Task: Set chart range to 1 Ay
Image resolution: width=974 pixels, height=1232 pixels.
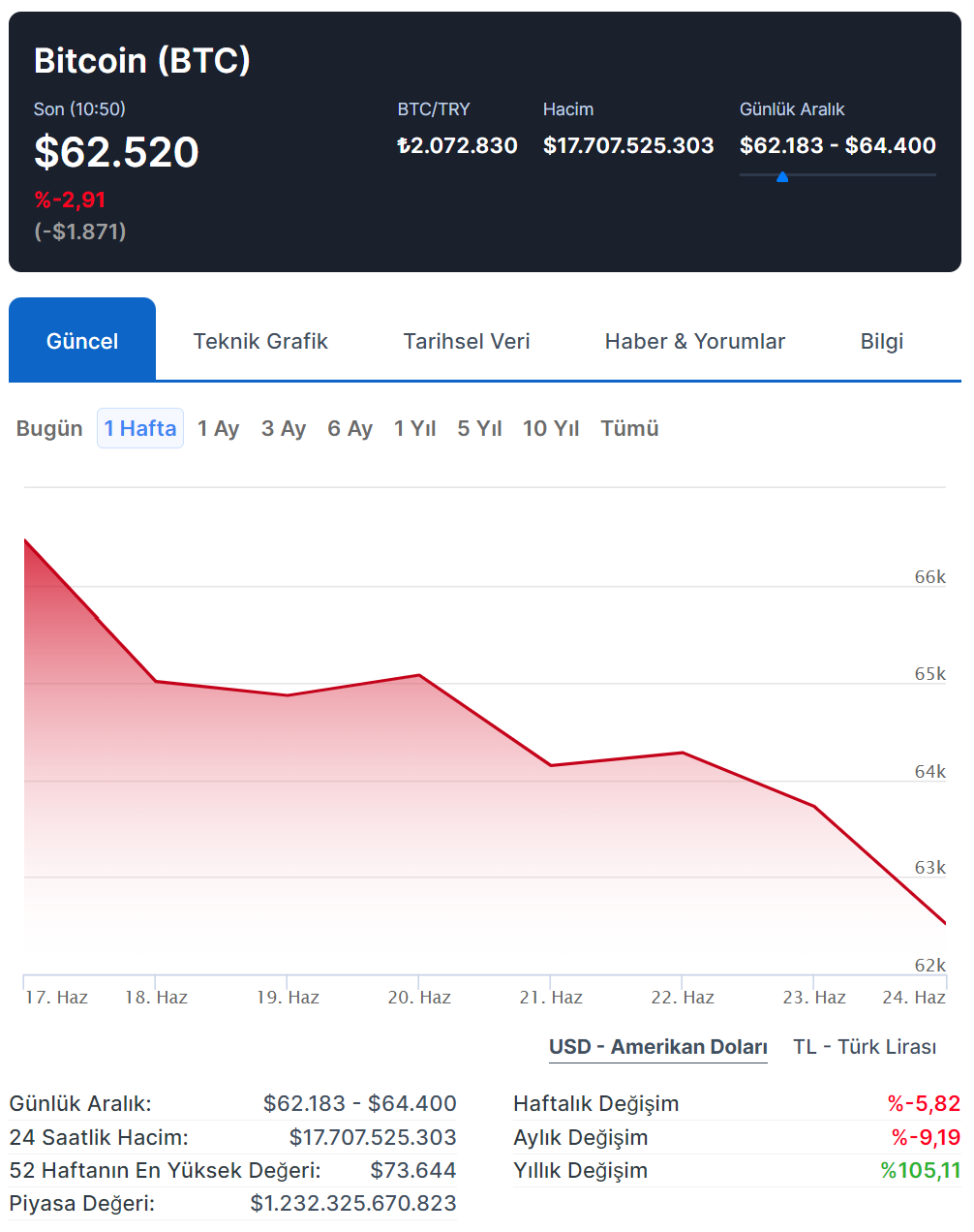Action: pyautogui.click(x=218, y=428)
